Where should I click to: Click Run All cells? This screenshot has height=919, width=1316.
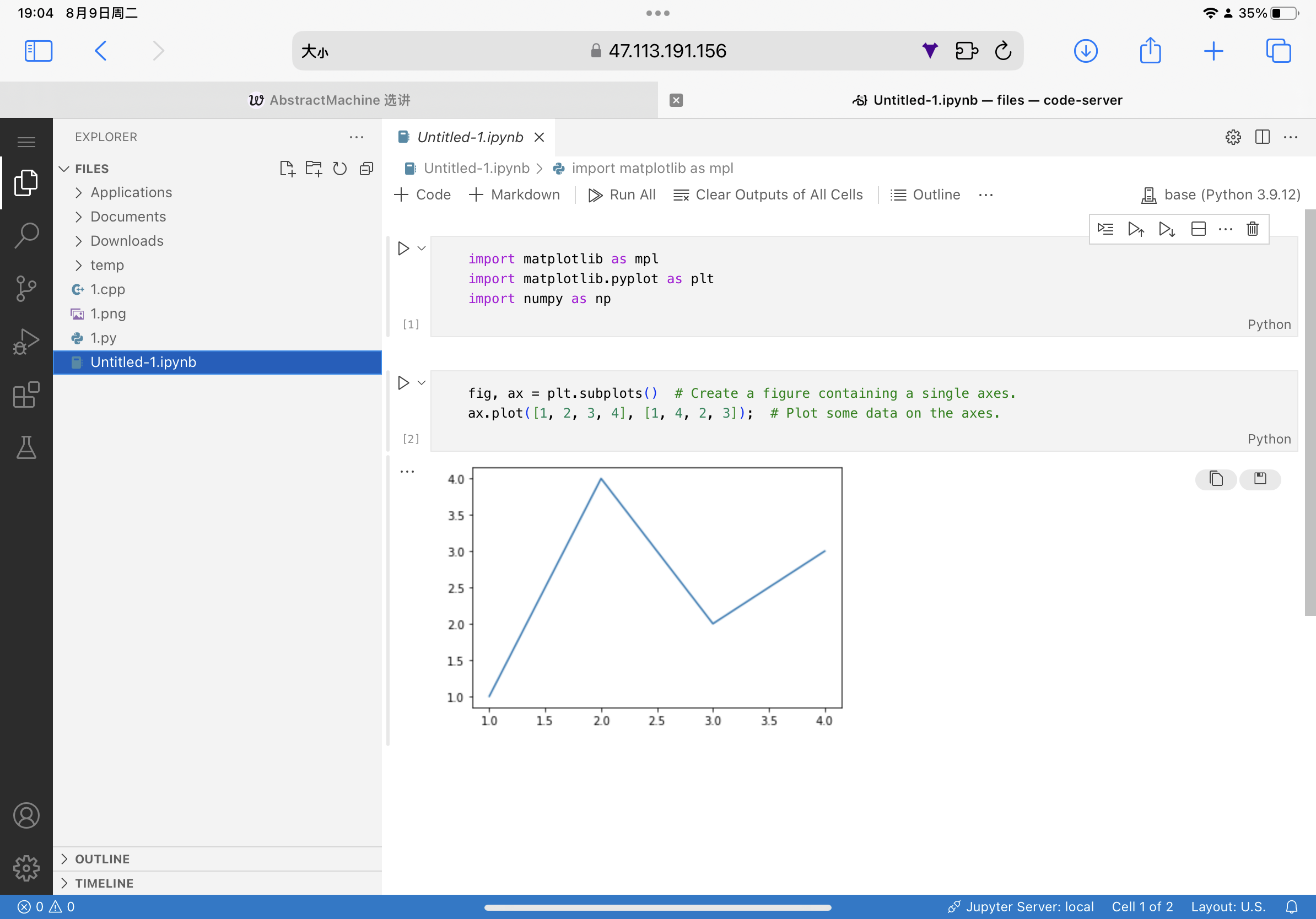622,195
